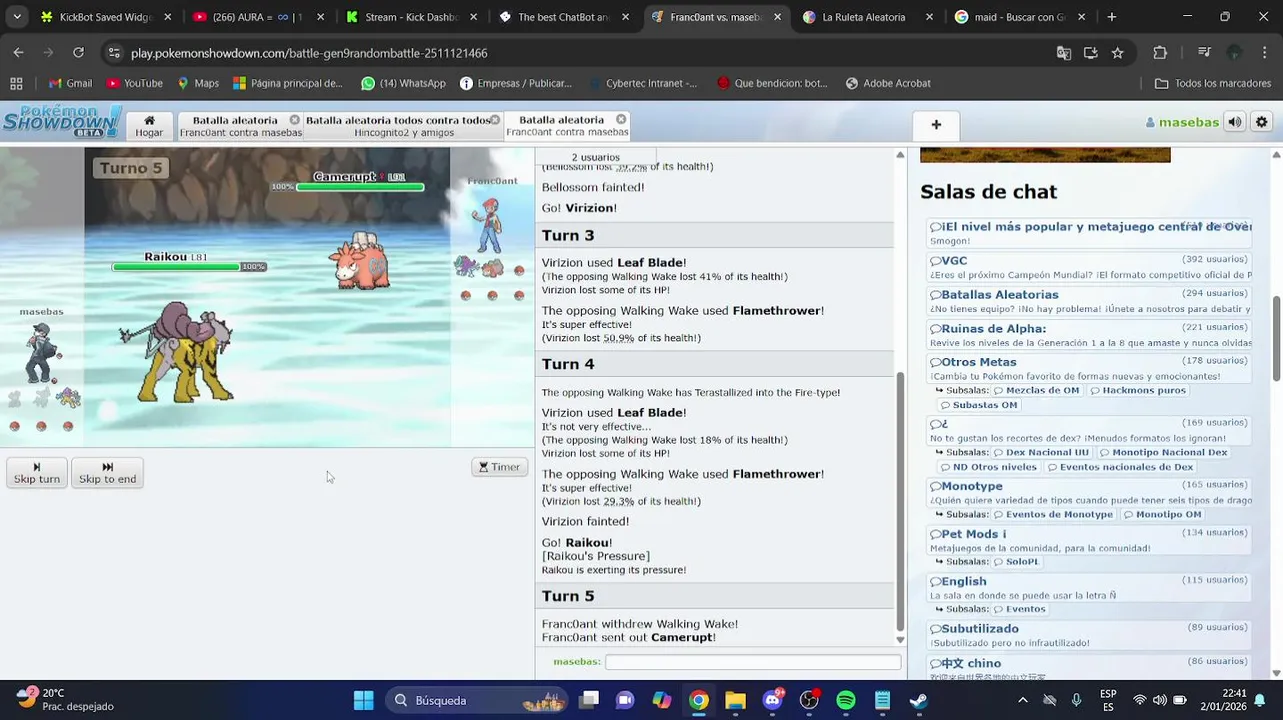Toggle the Showdown sound speaker icon
Viewport: 1283px width, 720px height.
1235,122
